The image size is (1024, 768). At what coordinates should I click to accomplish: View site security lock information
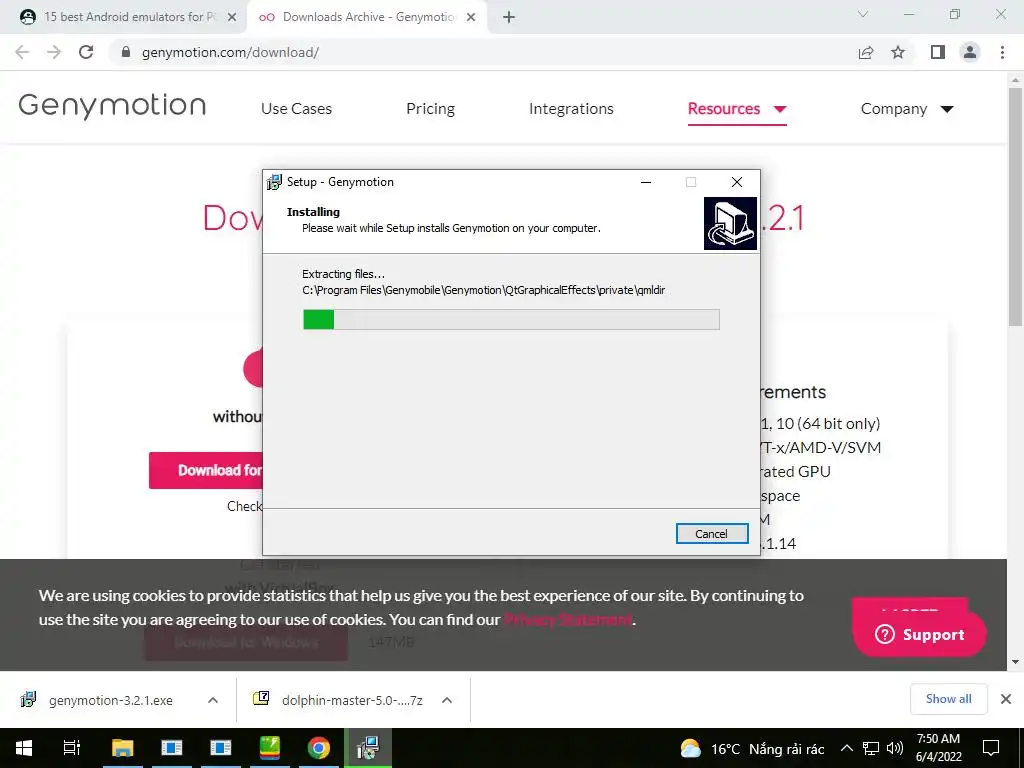pyautogui.click(x=126, y=52)
